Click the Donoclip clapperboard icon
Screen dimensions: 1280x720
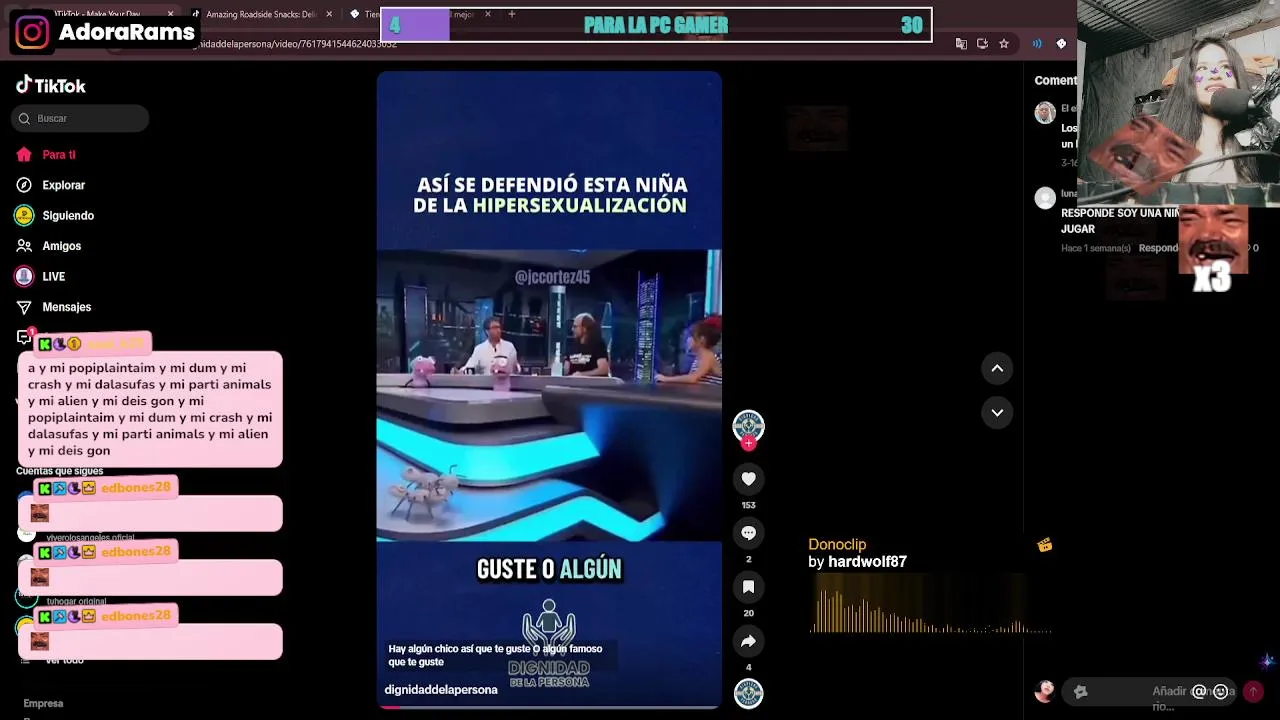(1044, 545)
